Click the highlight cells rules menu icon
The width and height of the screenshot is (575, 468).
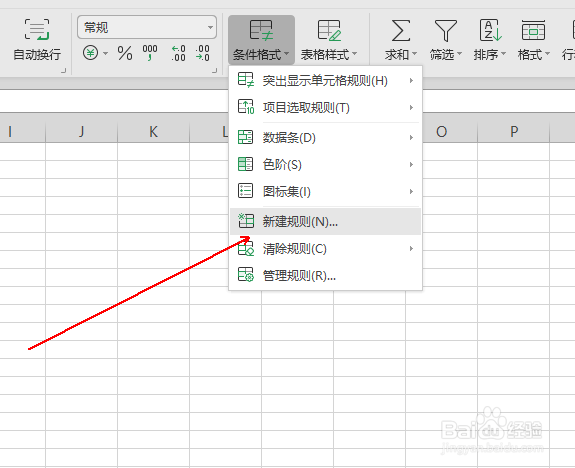click(x=246, y=80)
